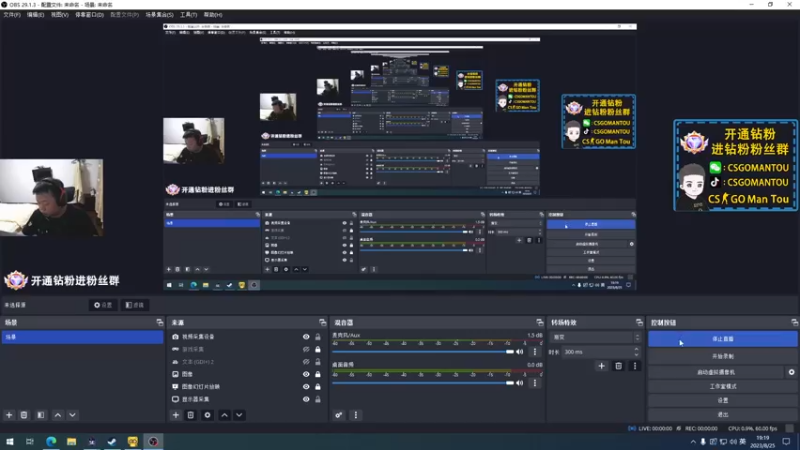Unlock the image slideshow source
Image resolution: width=800 pixels, height=450 pixels.
(318, 387)
